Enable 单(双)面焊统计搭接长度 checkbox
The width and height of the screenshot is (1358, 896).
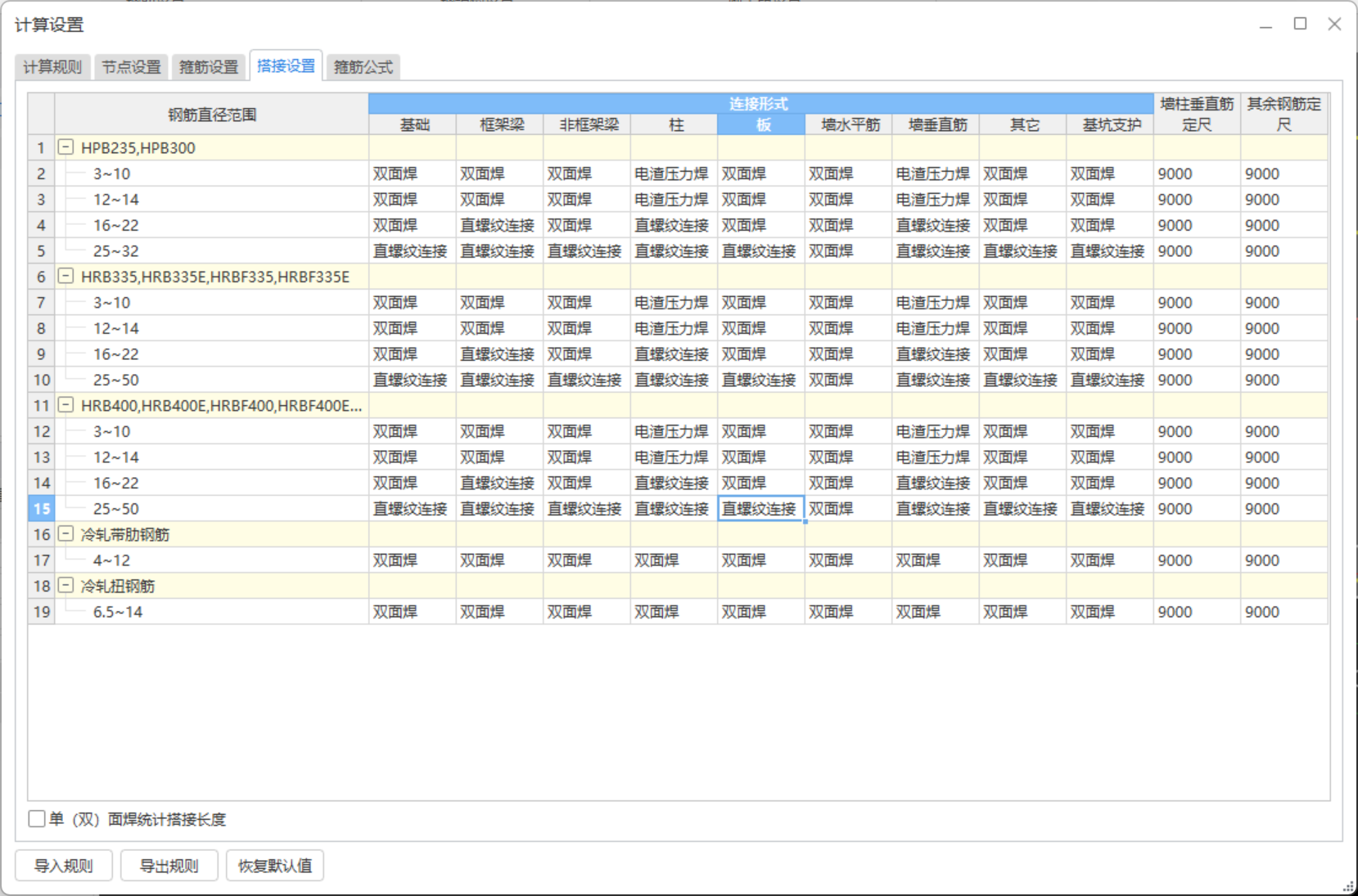point(37,819)
